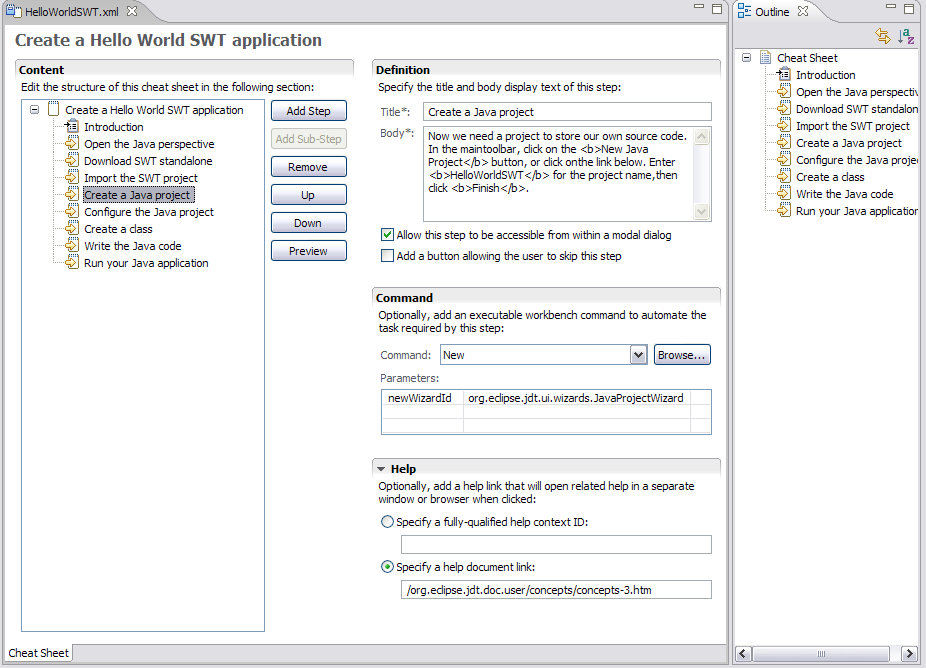Image resolution: width=926 pixels, height=668 pixels.
Task: Collapse the Cheat Sheet node in Outline
Action: point(746,57)
